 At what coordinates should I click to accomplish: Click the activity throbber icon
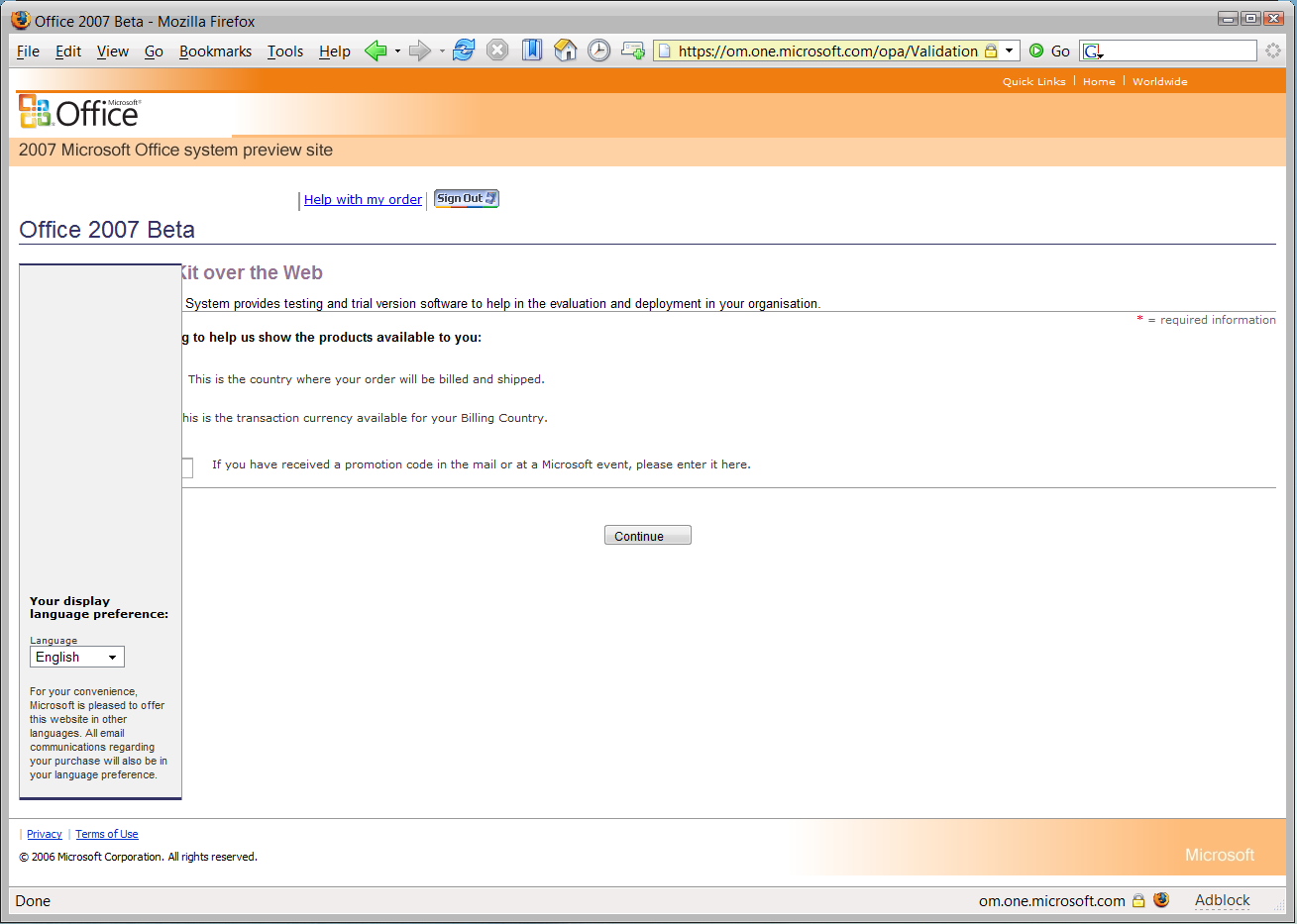click(x=1273, y=51)
